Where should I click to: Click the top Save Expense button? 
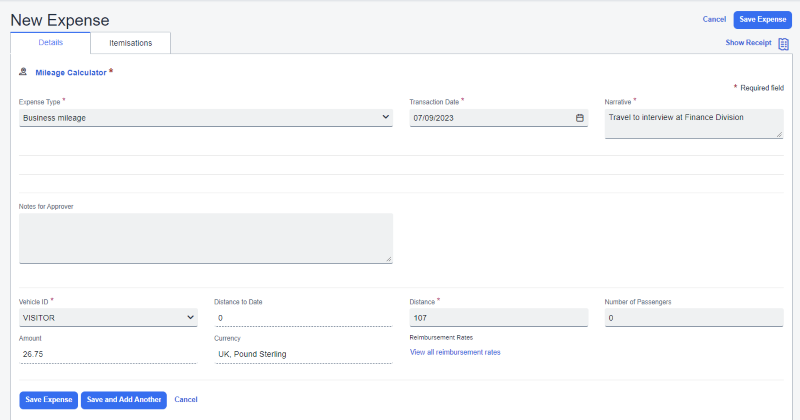762,19
